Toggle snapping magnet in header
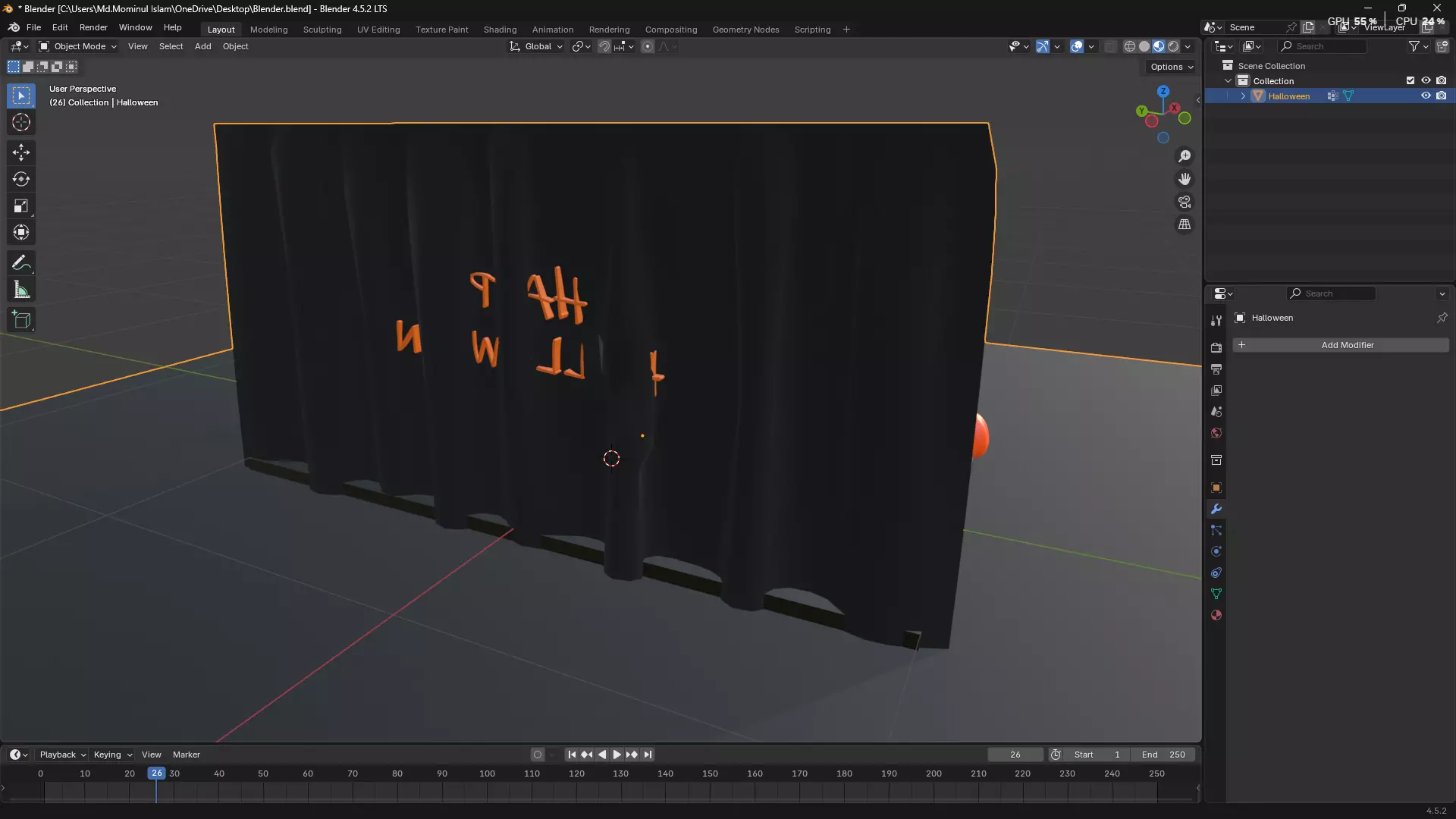 click(604, 46)
